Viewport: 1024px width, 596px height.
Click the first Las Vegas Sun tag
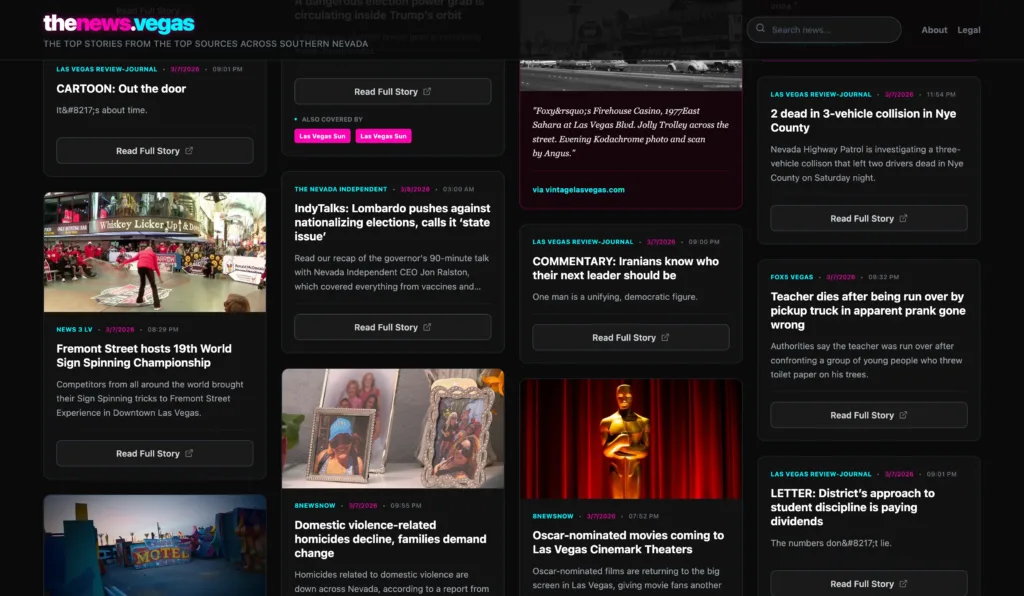322,135
